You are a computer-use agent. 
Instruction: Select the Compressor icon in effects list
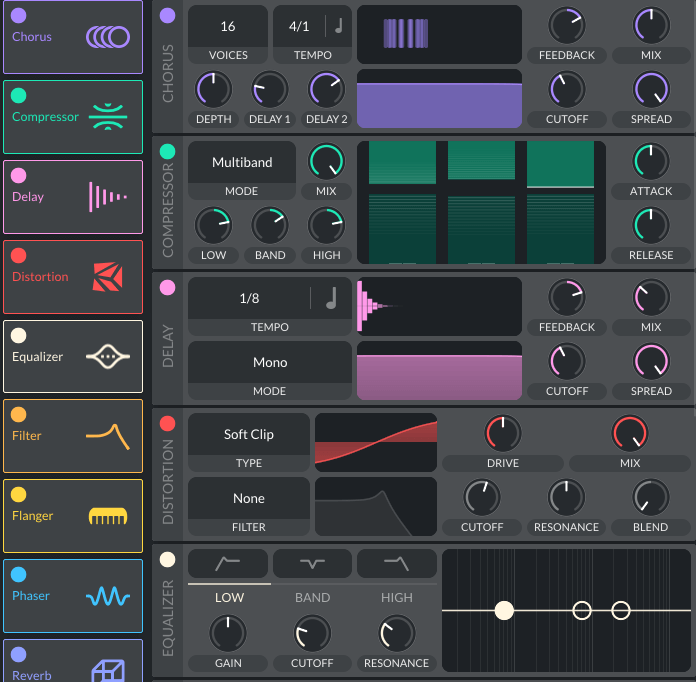click(108, 117)
